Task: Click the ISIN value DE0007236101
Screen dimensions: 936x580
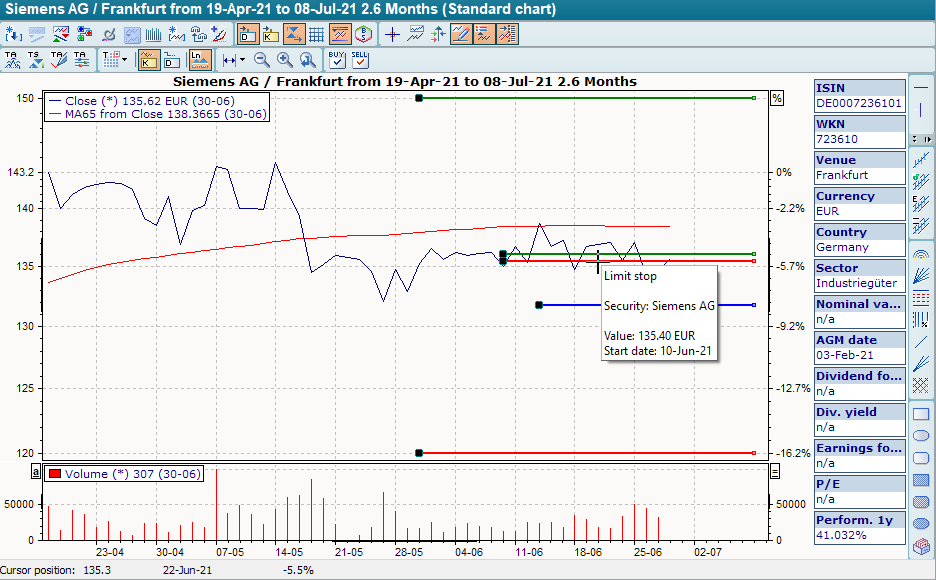Action: coord(859,103)
